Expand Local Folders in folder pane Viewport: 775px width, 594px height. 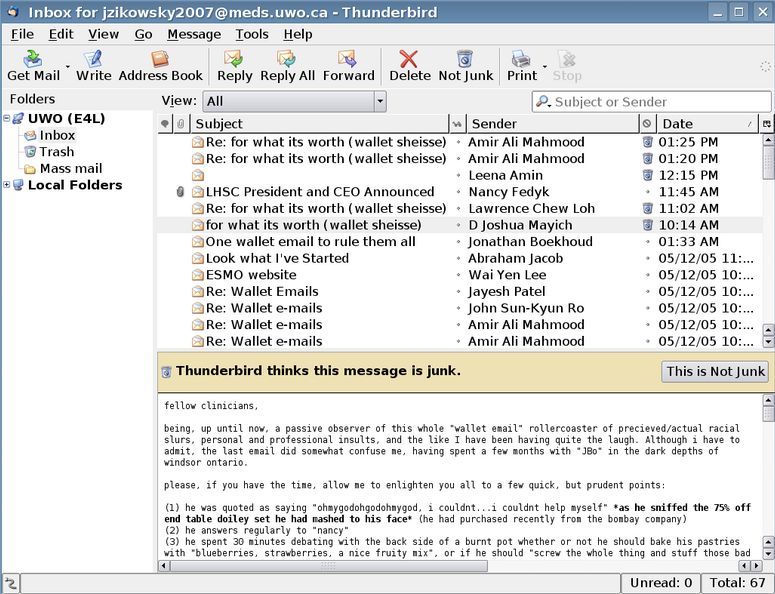coord(8,185)
